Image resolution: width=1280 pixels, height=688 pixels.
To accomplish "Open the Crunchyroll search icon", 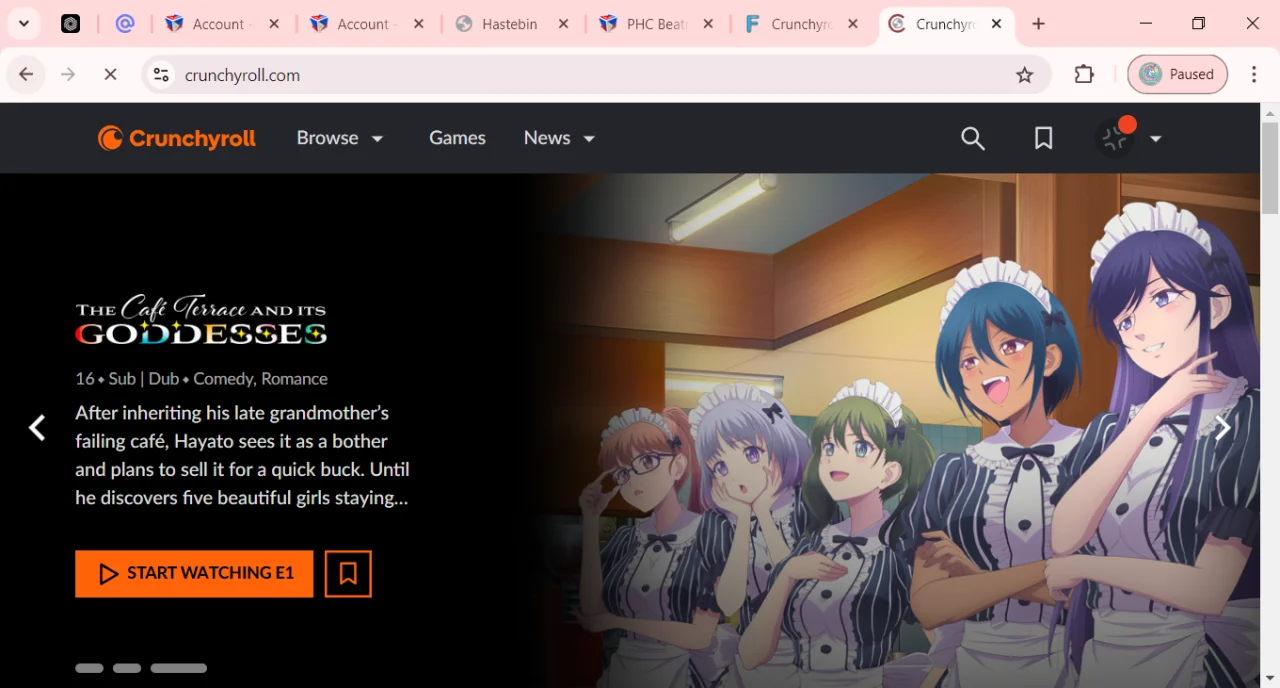I will point(973,138).
